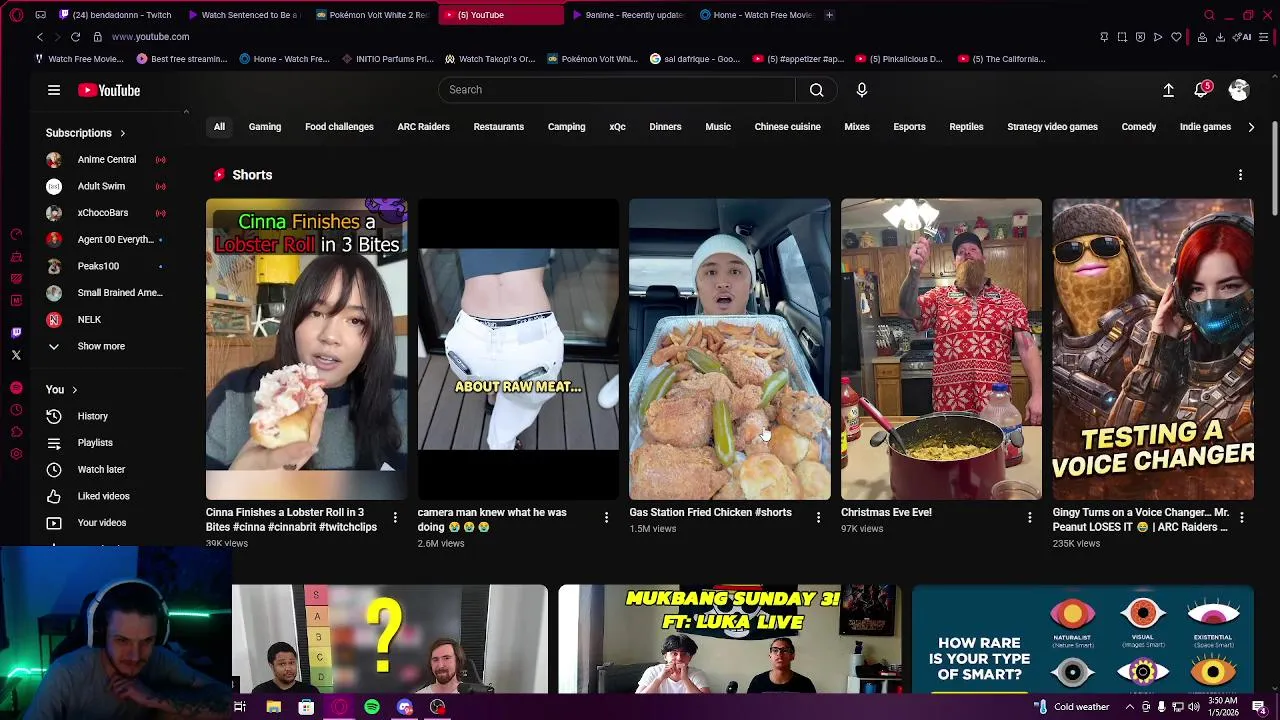
Task: Open options for Gingy Voice Changer short
Action: click(1242, 517)
